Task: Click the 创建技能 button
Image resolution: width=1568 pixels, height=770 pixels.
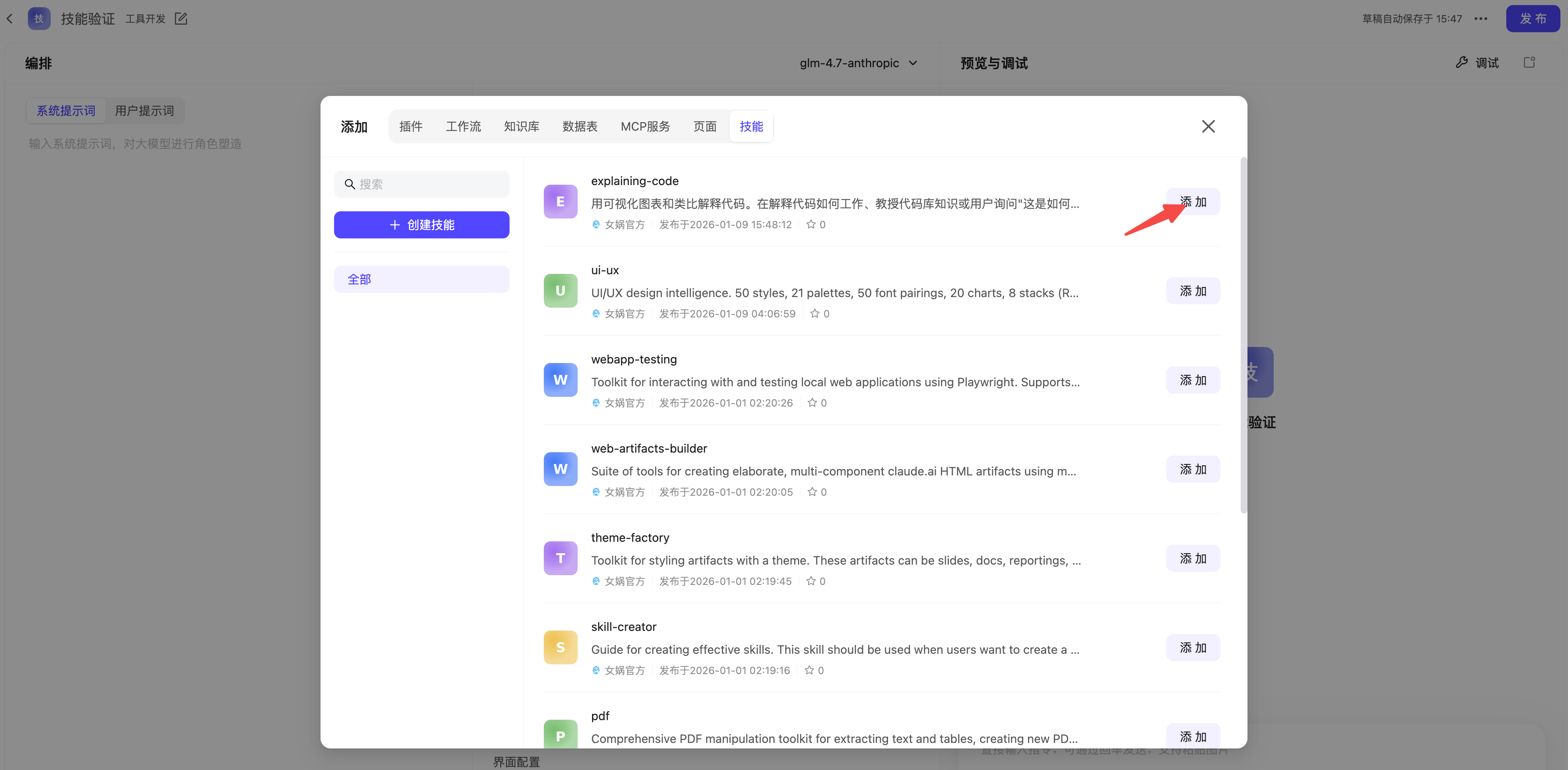Action: pos(421,225)
